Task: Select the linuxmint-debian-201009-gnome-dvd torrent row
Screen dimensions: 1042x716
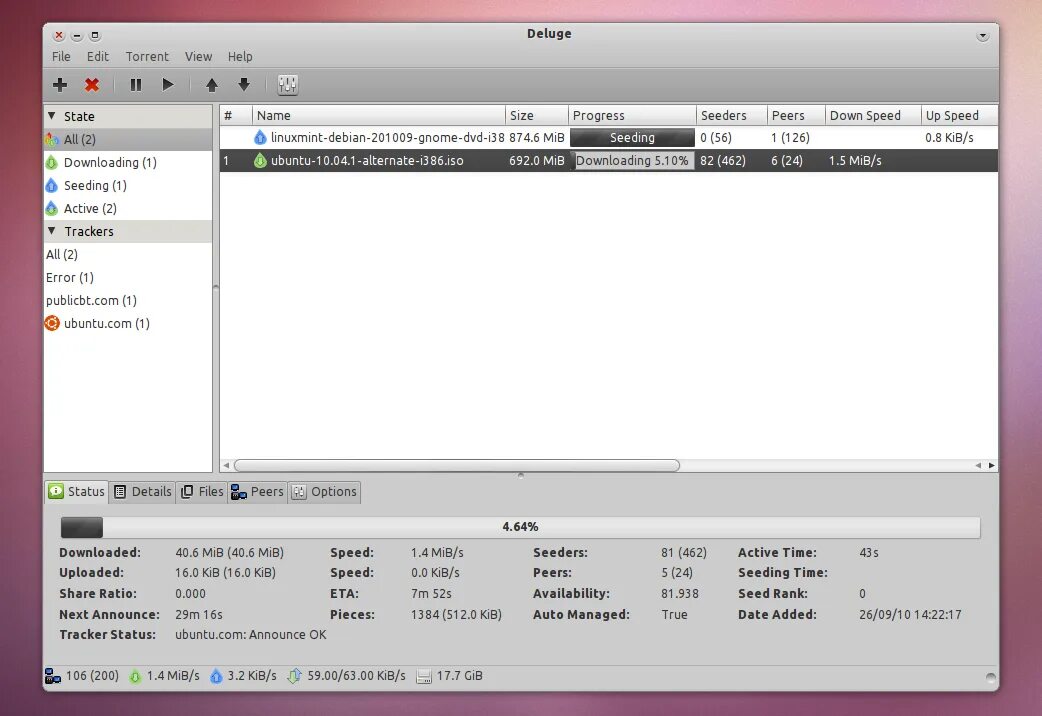Action: [x=609, y=138]
